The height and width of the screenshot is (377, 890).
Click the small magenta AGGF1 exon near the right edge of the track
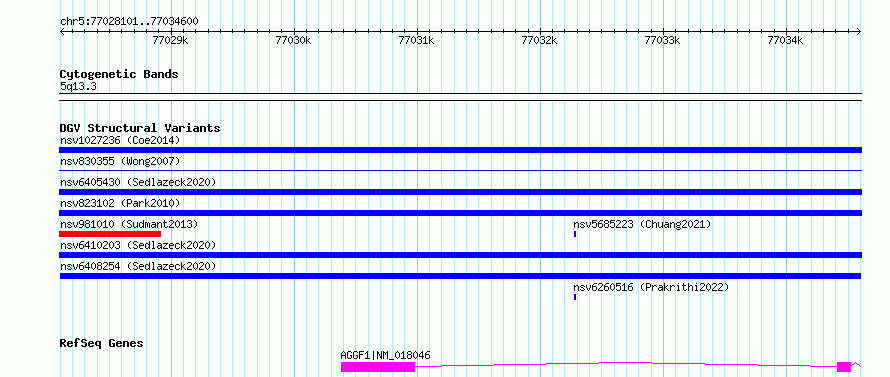[844, 367]
